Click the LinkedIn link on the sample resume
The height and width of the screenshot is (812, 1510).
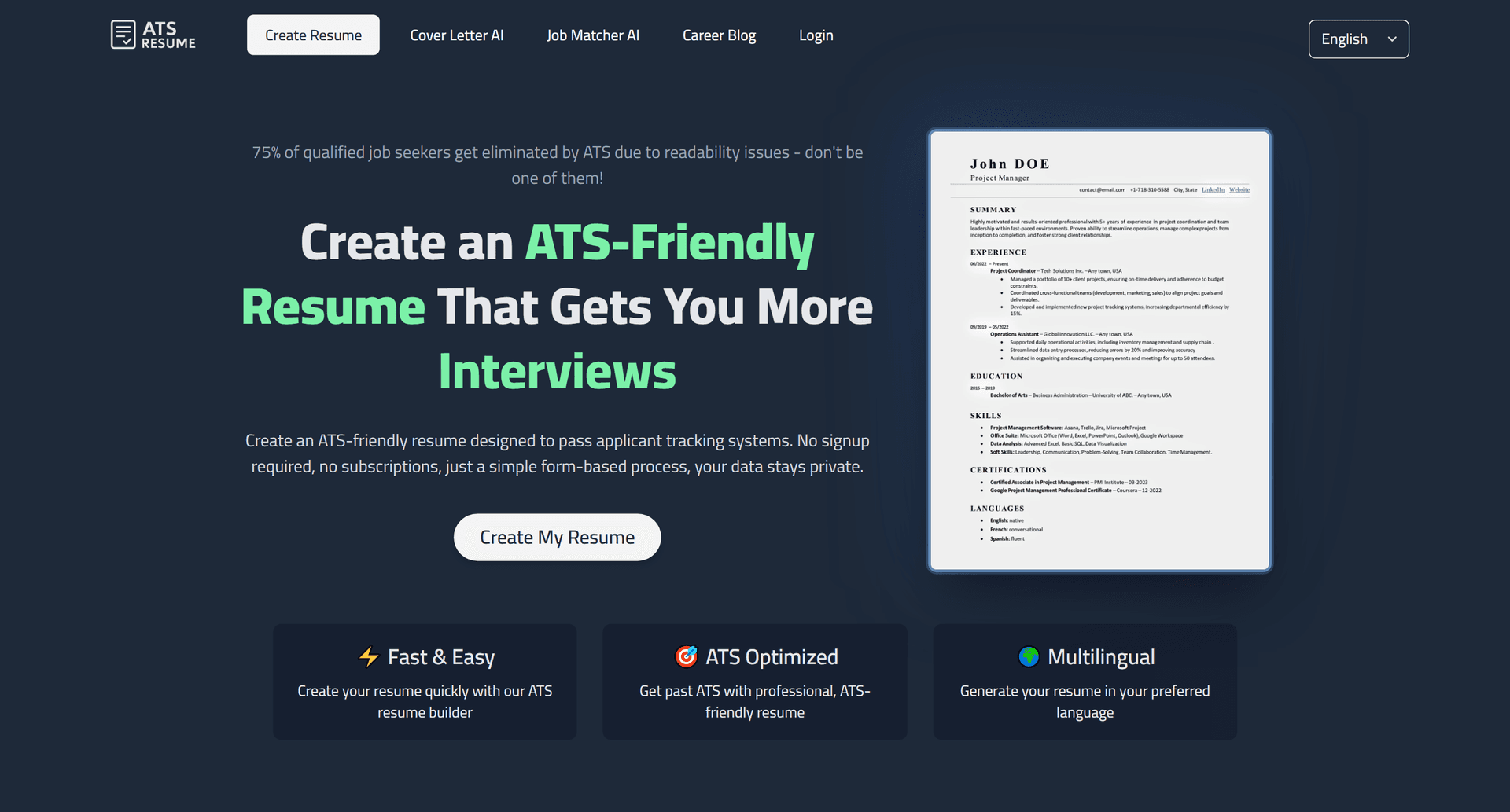1213,189
